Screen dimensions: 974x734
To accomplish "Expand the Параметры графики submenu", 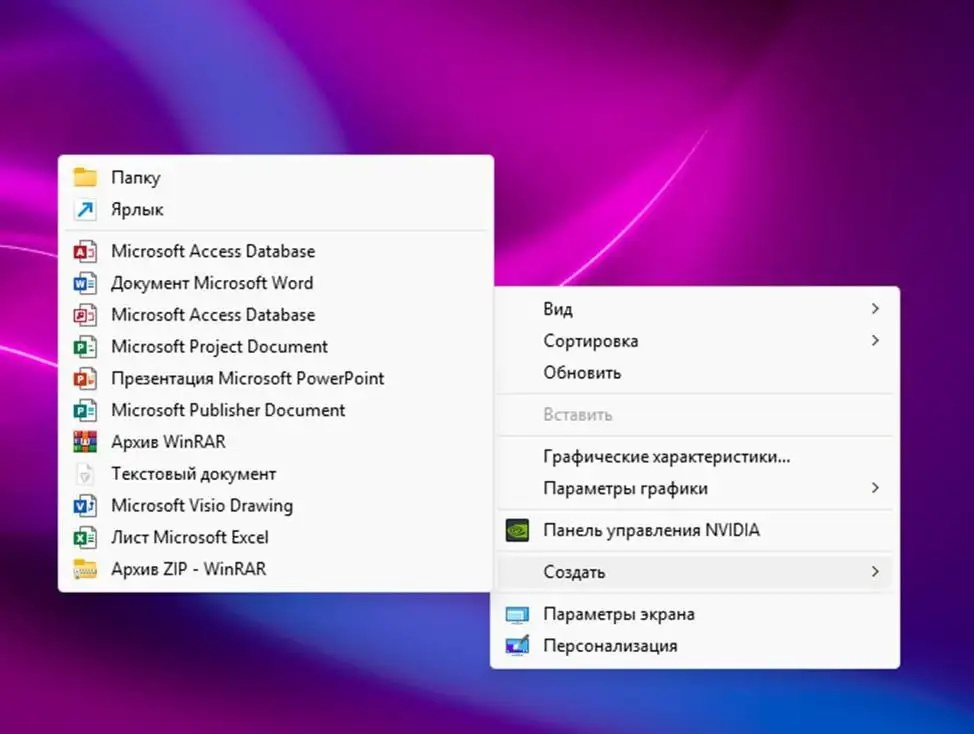I will coord(876,489).
